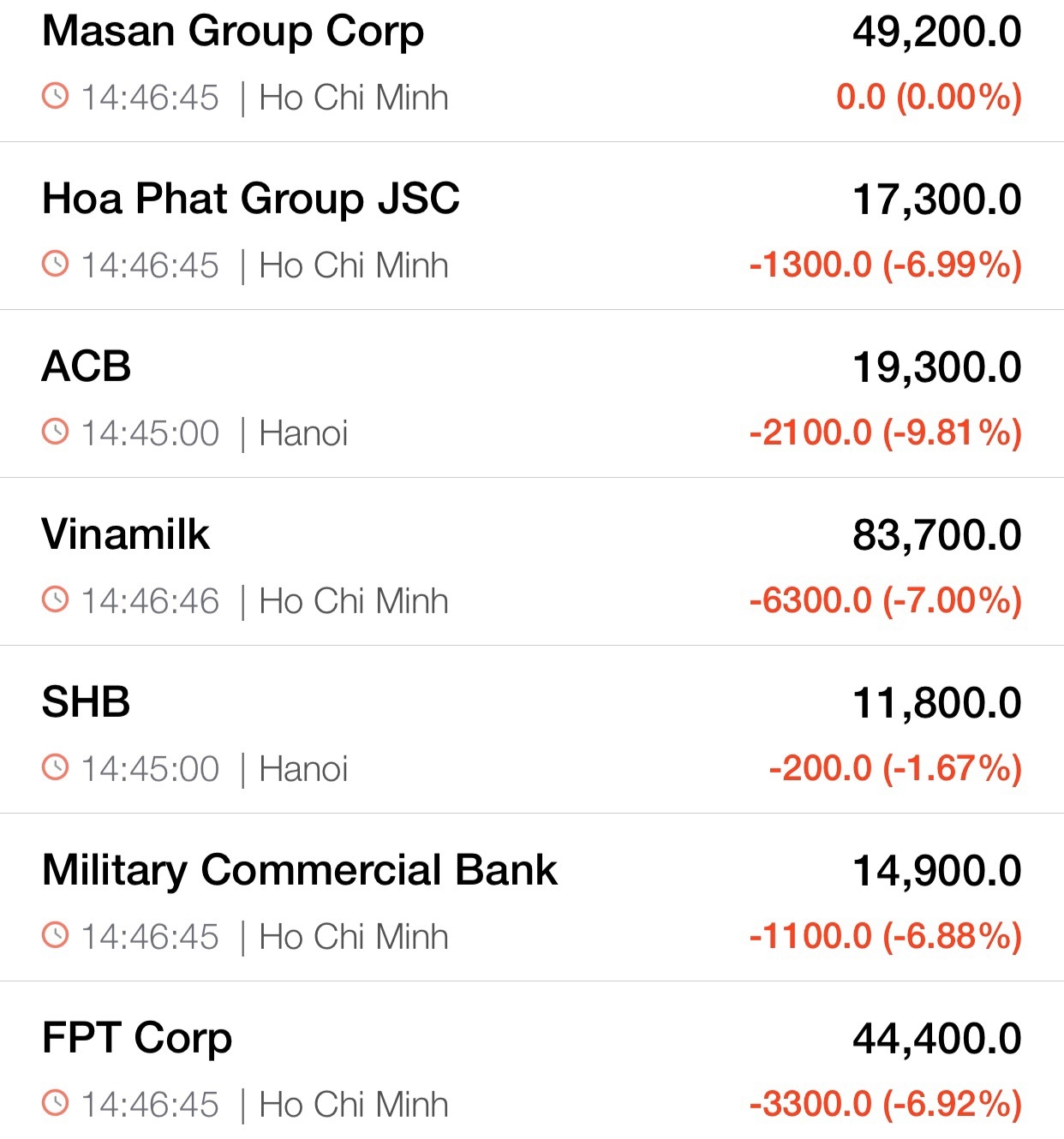Tap Vinamilk price 83,700.0
This screenshot has height=1139, width=1064.
[x=936, y=536]
